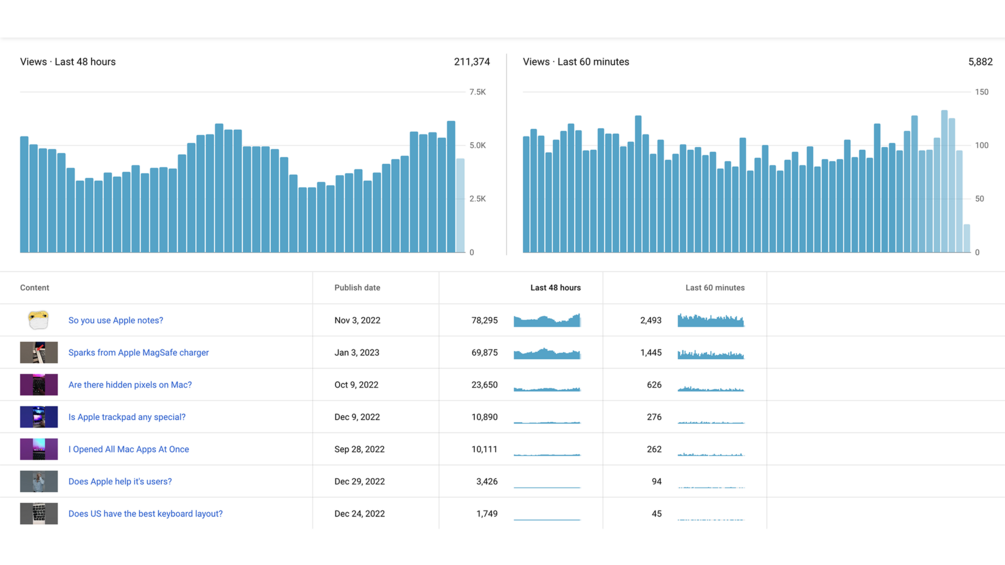Sort by 'Last 60 minutes' column header
This screenshot has height=565, width=1005.
(715, 288)
